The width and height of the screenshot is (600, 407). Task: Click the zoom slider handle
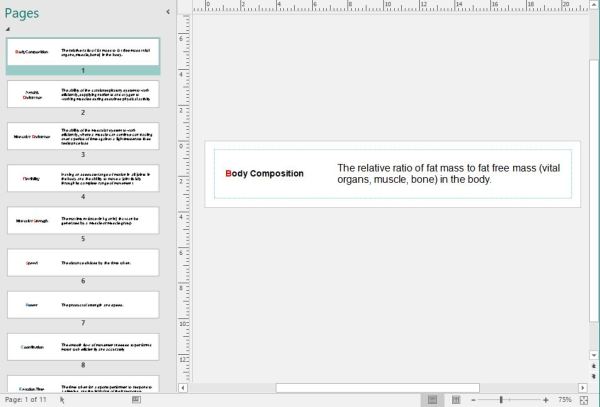click(x=501, y=399)
